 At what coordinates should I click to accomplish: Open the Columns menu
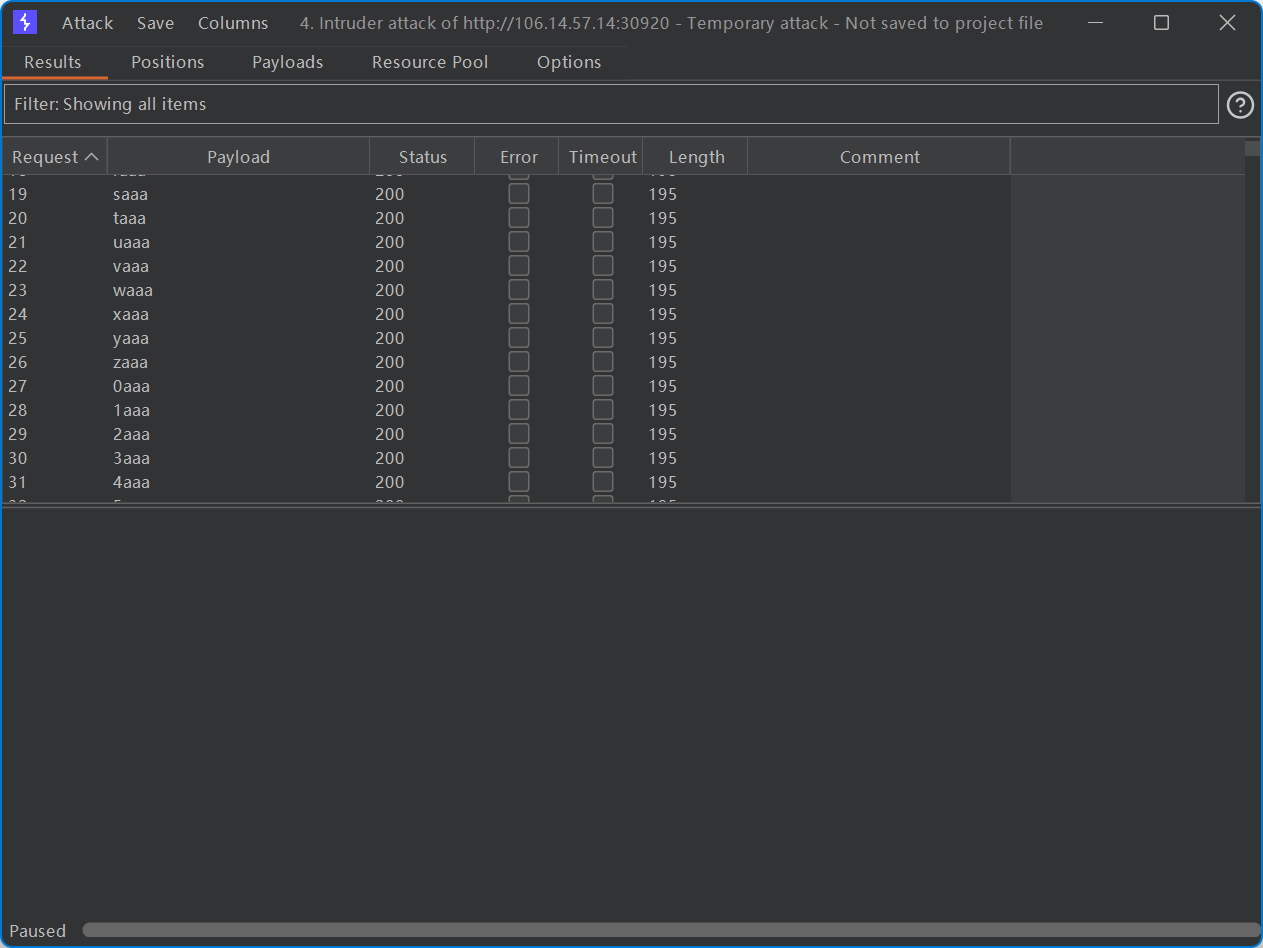point(233,23)
